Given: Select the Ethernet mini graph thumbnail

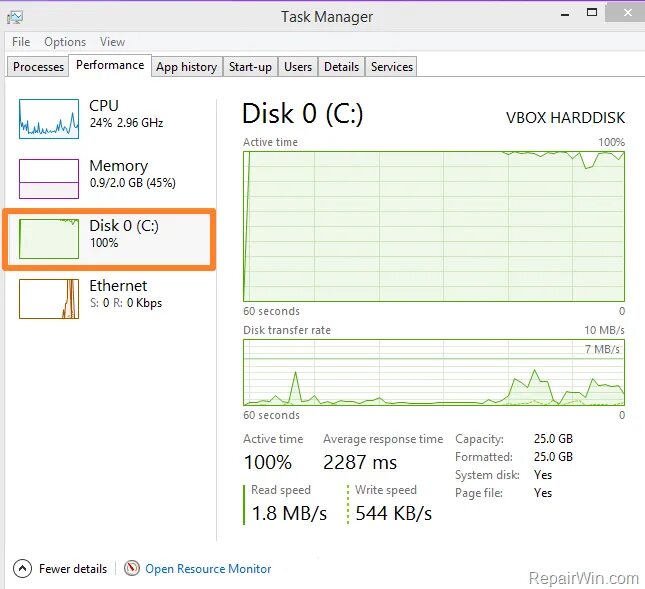Looking at the screenshot, I should coord(48,298).
